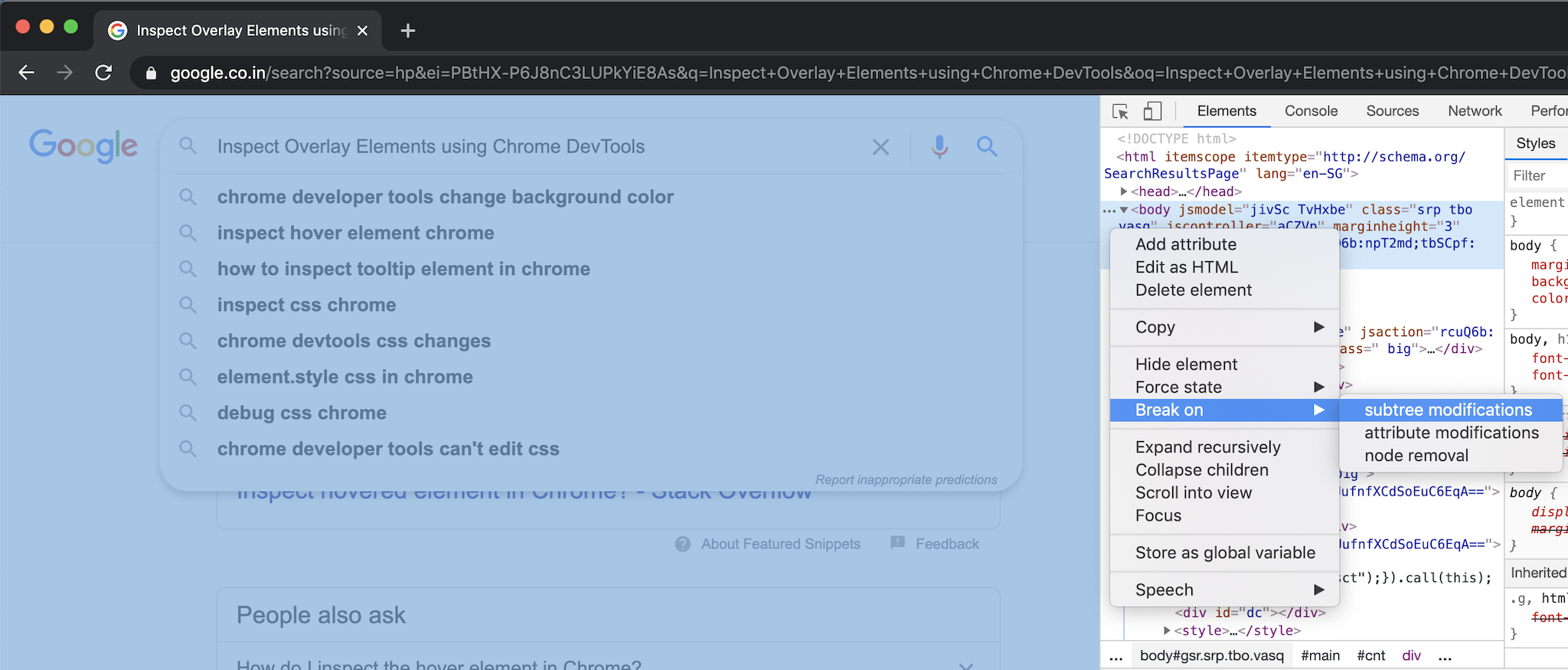The image size is (1568, 670).
Task: Click the Feedback flag icon
Action: point(898,543)
